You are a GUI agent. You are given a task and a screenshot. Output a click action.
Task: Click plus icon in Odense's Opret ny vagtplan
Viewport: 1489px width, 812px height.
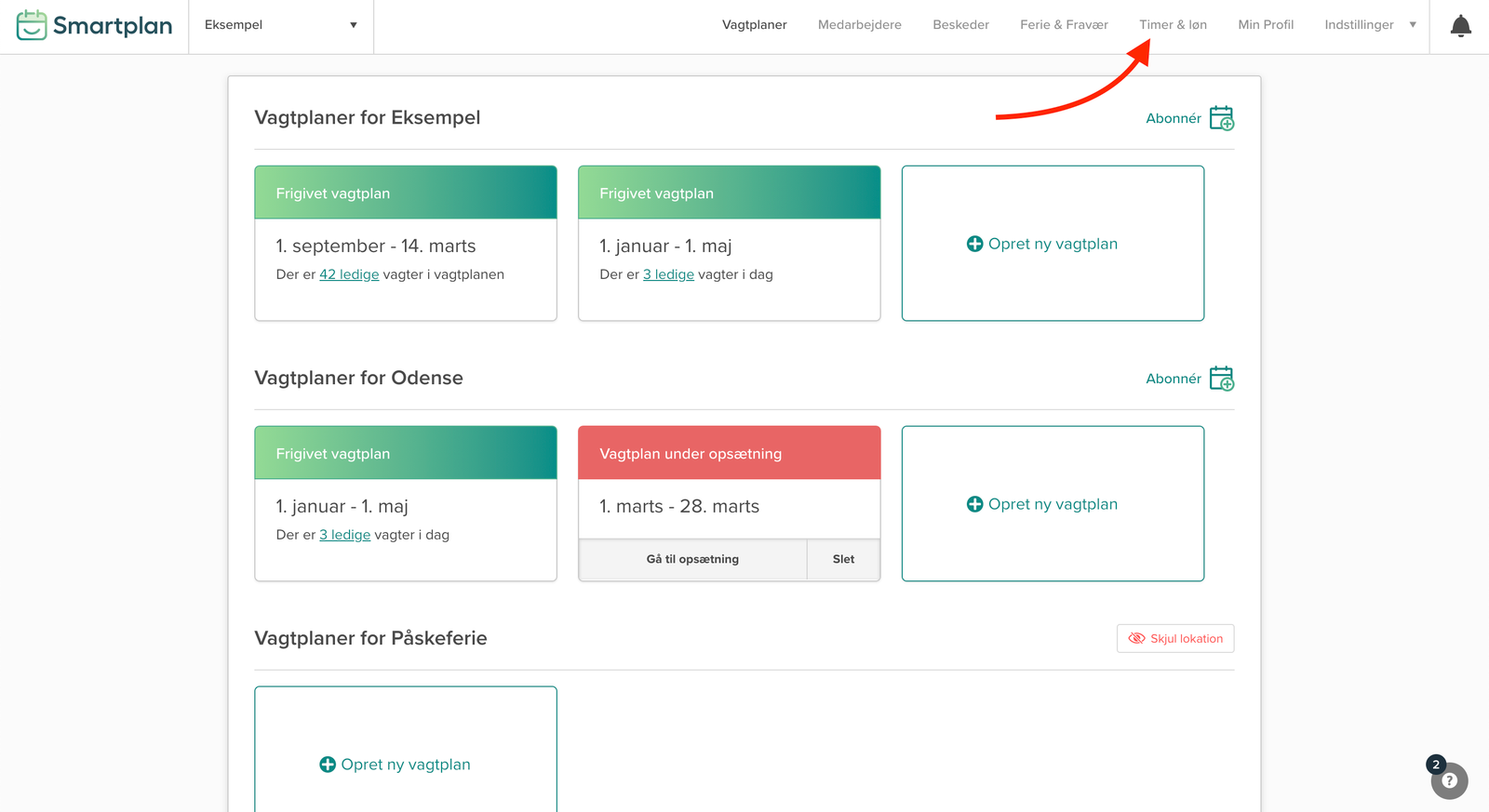pyautogui.click(x=974, y=504)
